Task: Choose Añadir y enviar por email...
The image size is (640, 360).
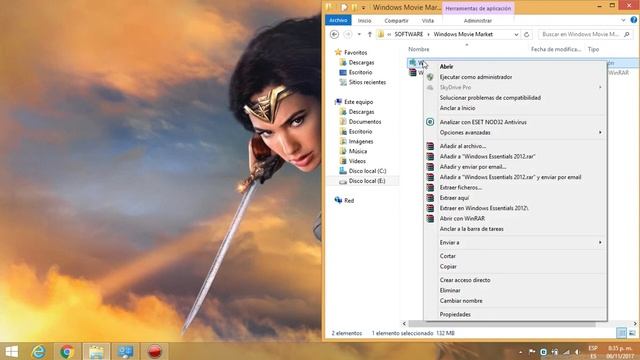Action: 515,167
